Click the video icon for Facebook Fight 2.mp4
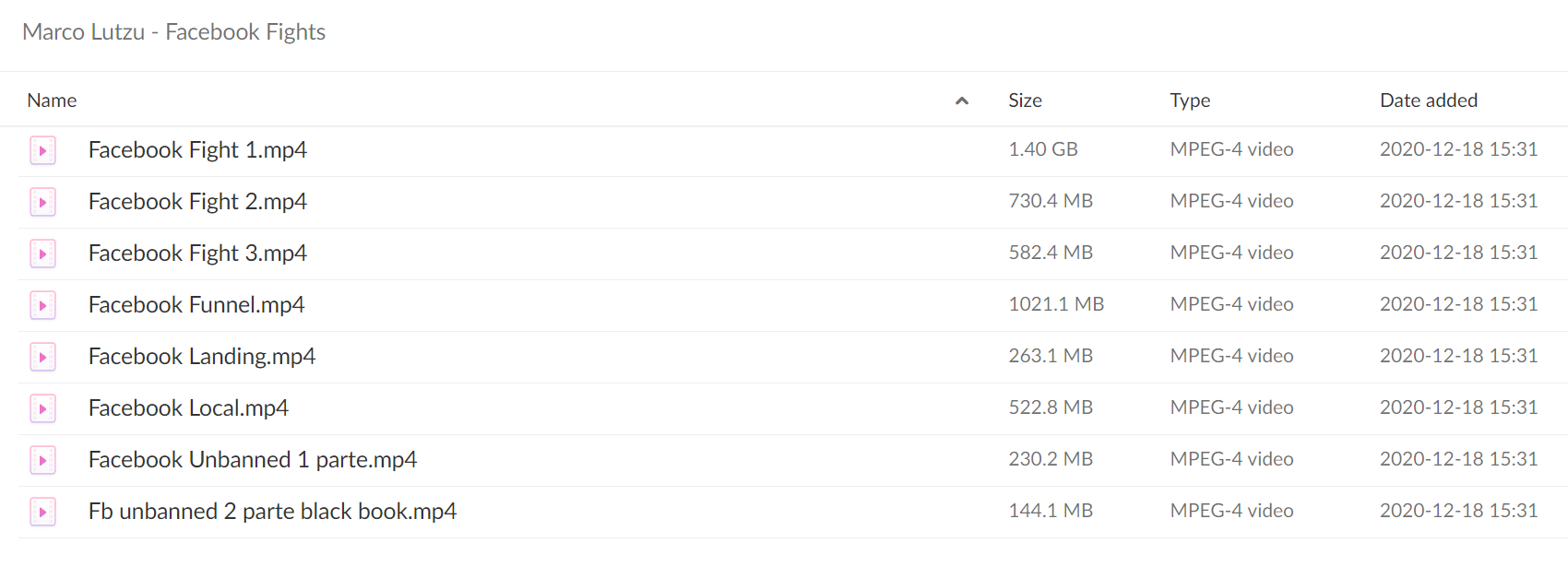The height and width of the screenshot is (578, 1568). coord(42,202)
